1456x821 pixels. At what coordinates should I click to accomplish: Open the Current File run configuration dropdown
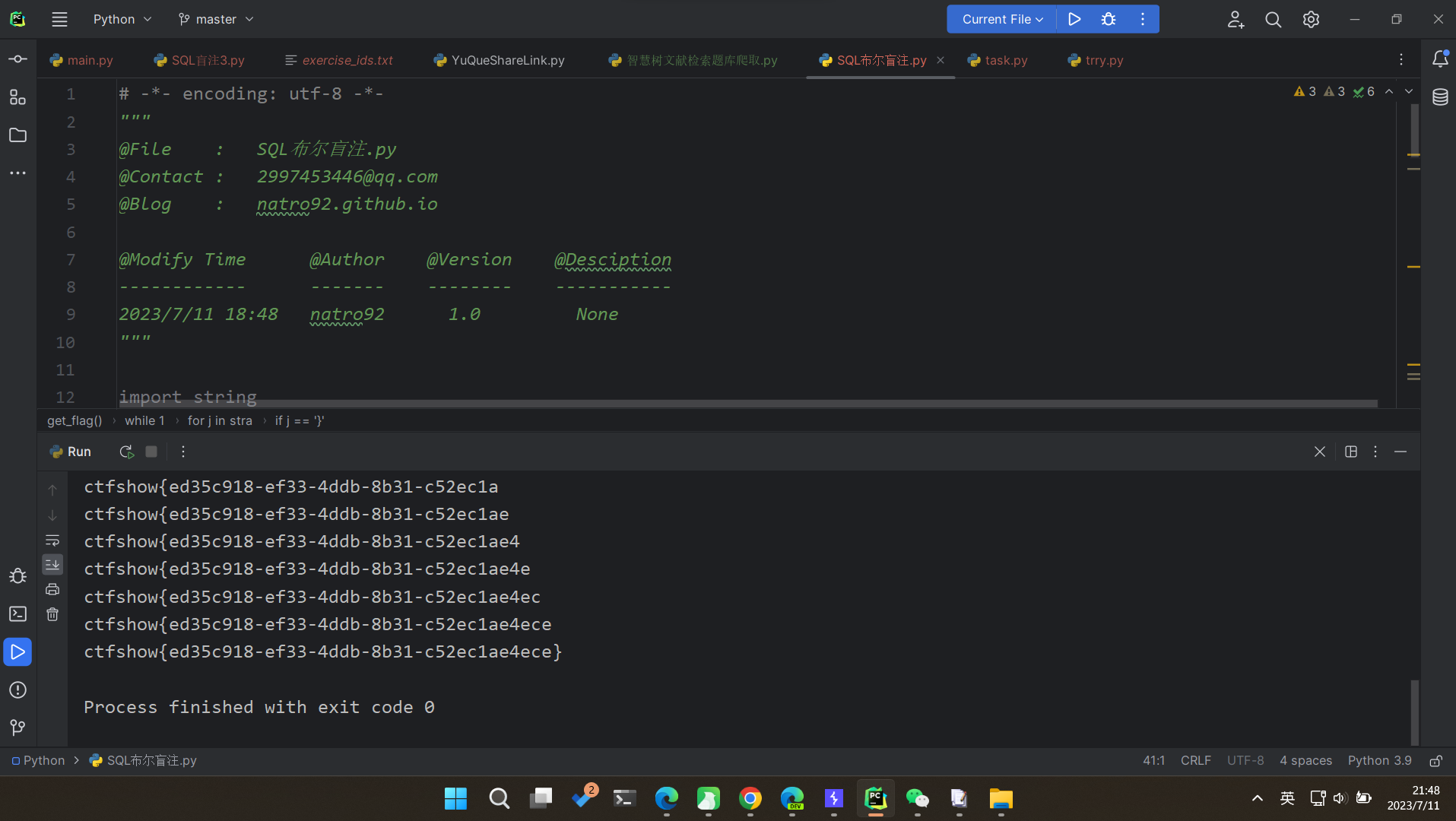coord(1002,19)
